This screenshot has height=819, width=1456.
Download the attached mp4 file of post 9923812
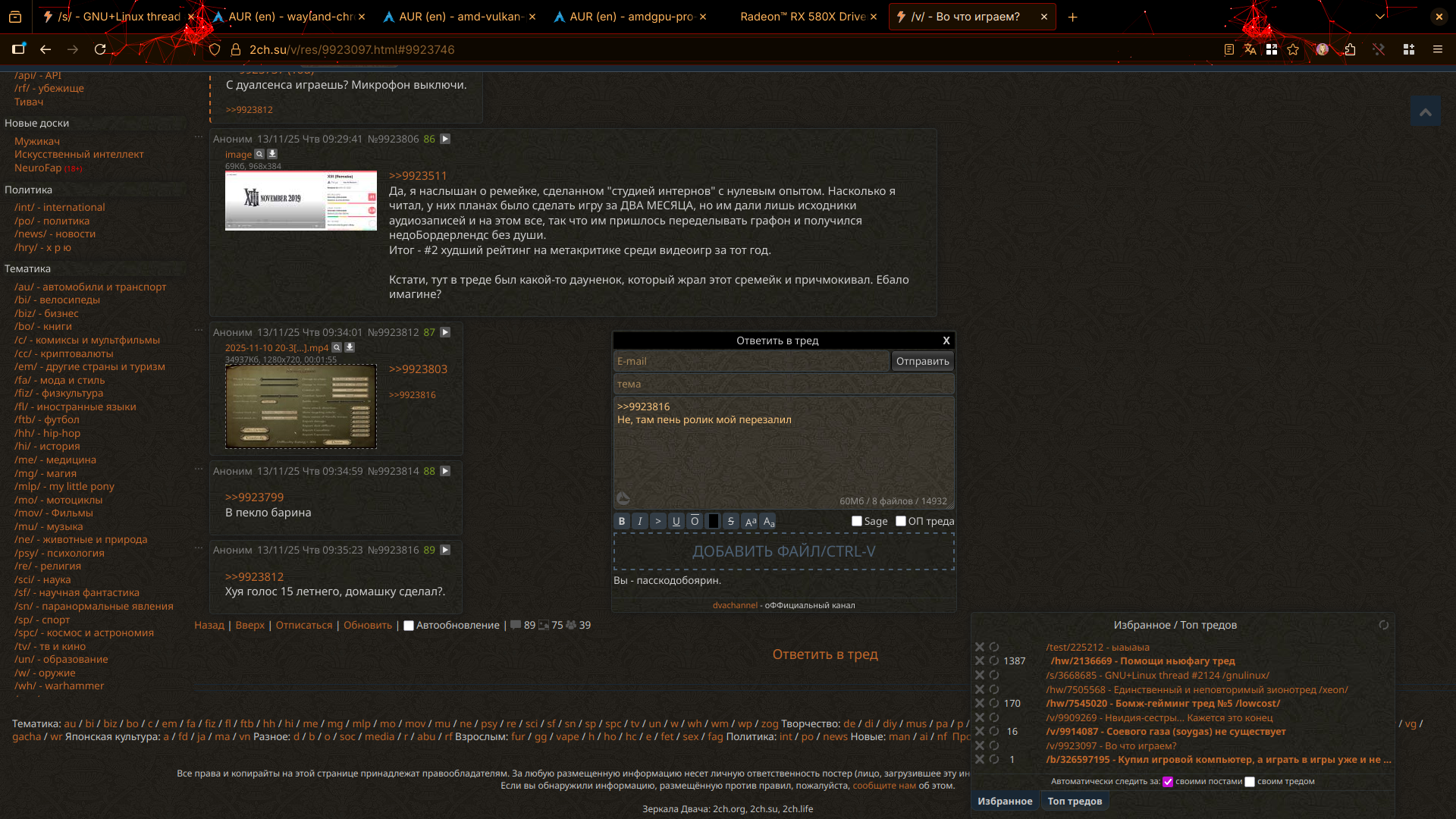pyautogui.click(x=350, y=347)
